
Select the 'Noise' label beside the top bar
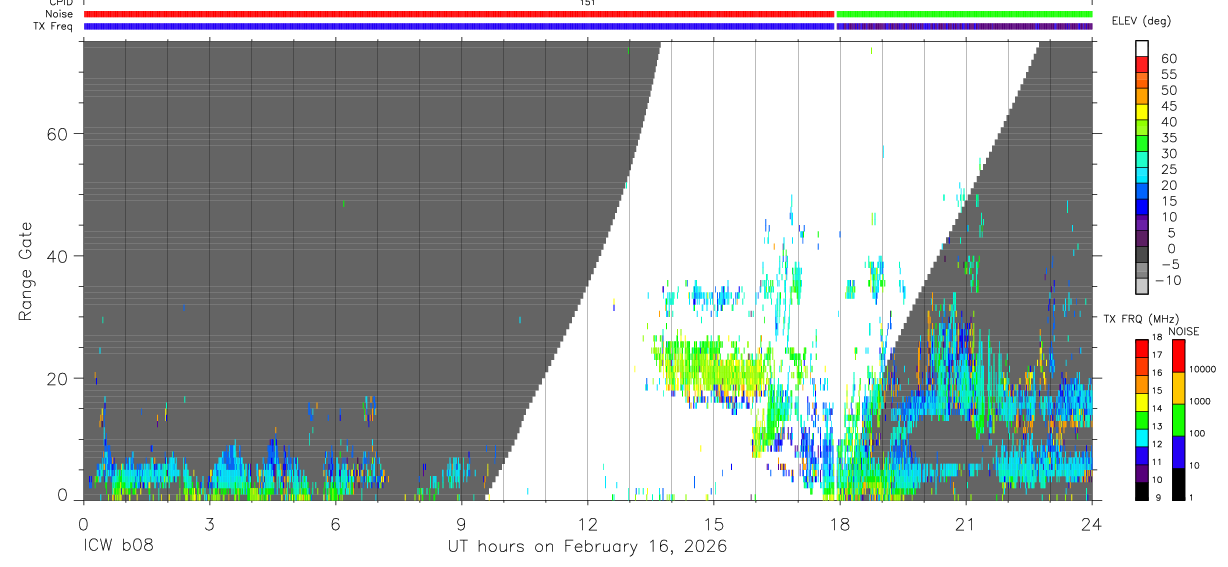point(60,14)
